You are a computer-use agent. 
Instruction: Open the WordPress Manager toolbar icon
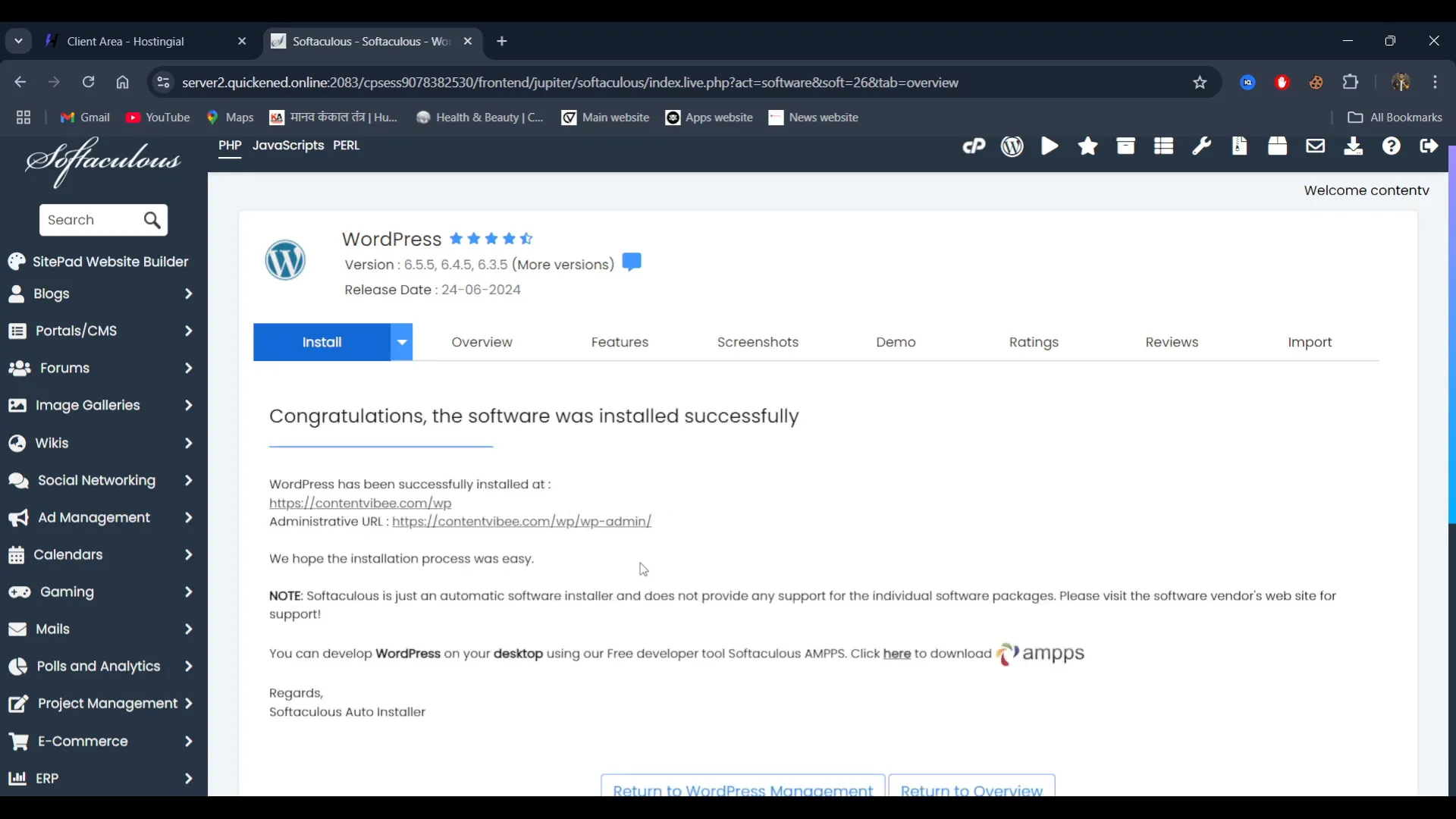pos(1012,146)
